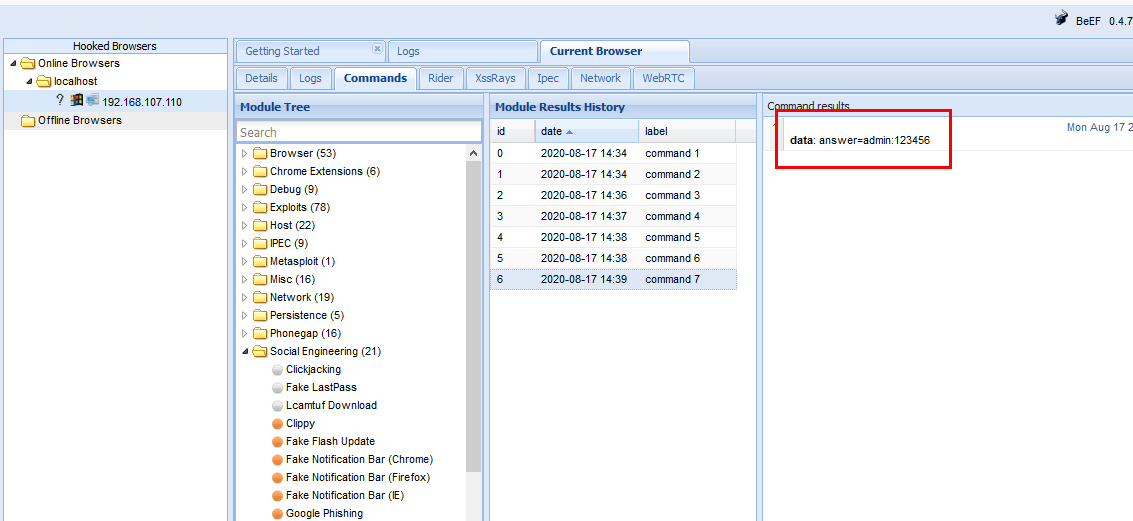Click the grey status dot beside Fake LastPass

[277, 388]
